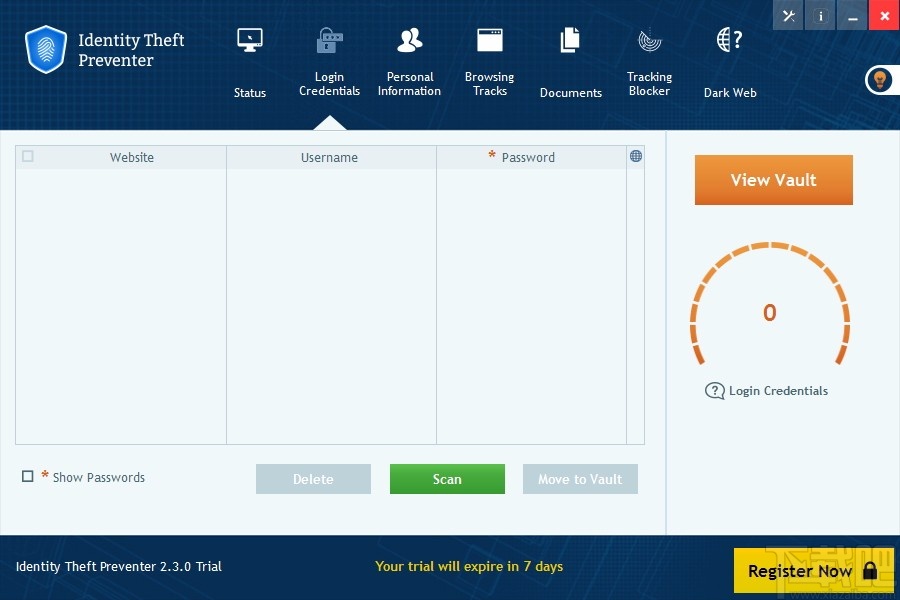Click the trial expiry notice text
The width and height of the screenshot is (900, 600).
[x=469, y=566]
